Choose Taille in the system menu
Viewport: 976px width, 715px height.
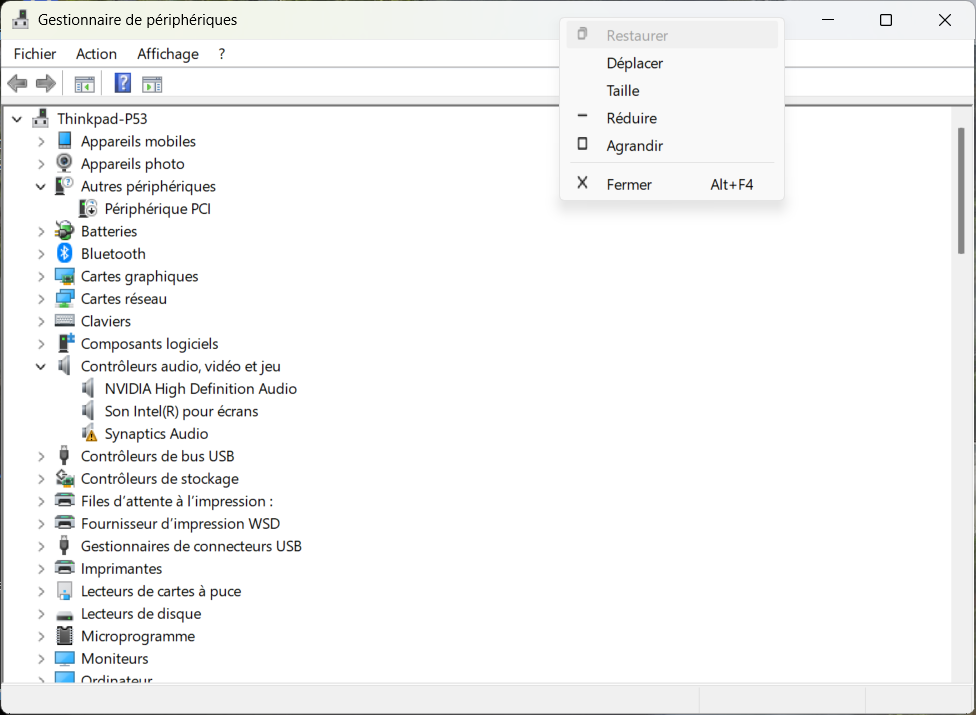click(x=672, y=91)
